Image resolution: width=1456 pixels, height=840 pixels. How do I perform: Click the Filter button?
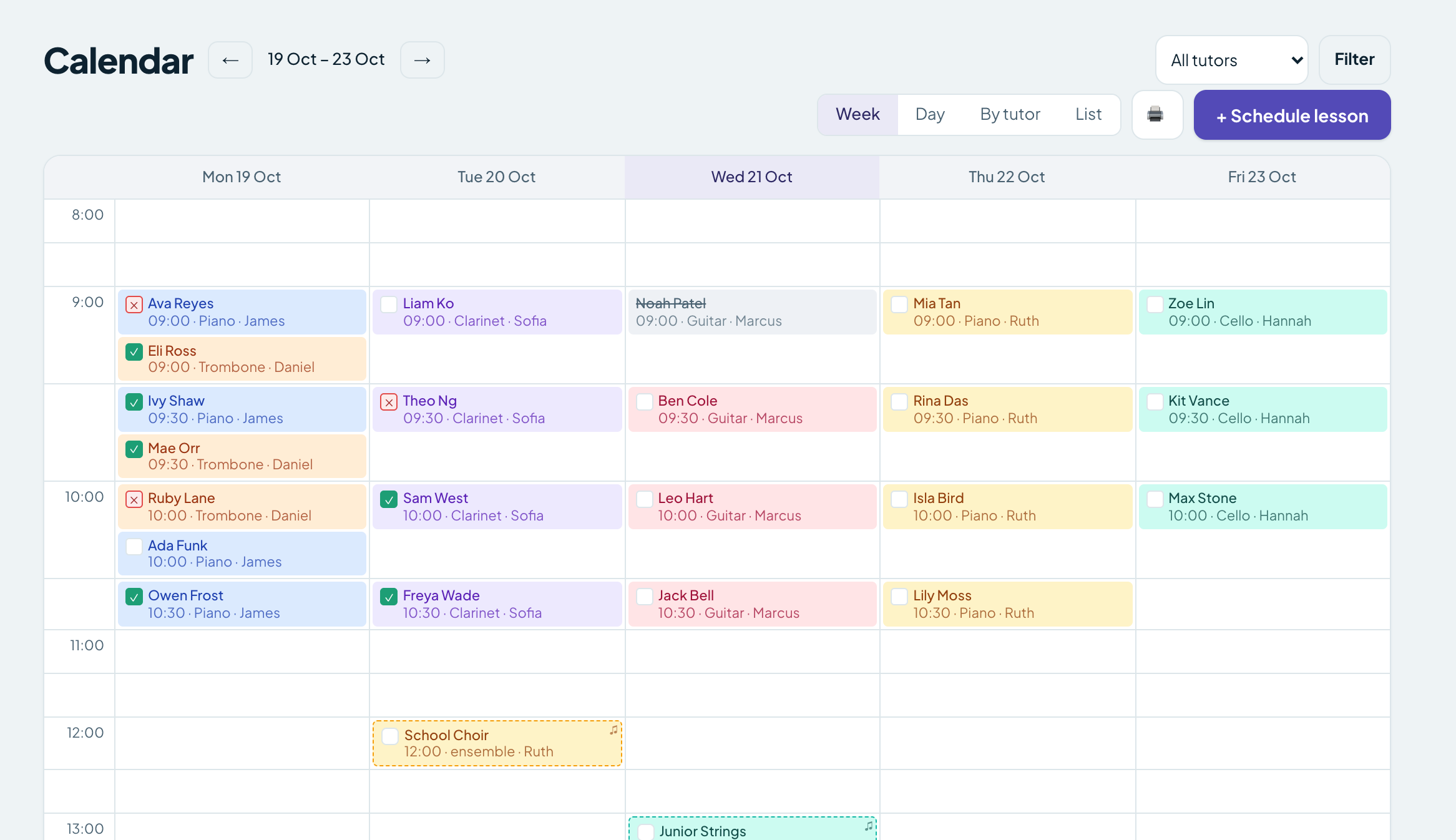(1354, 60)
